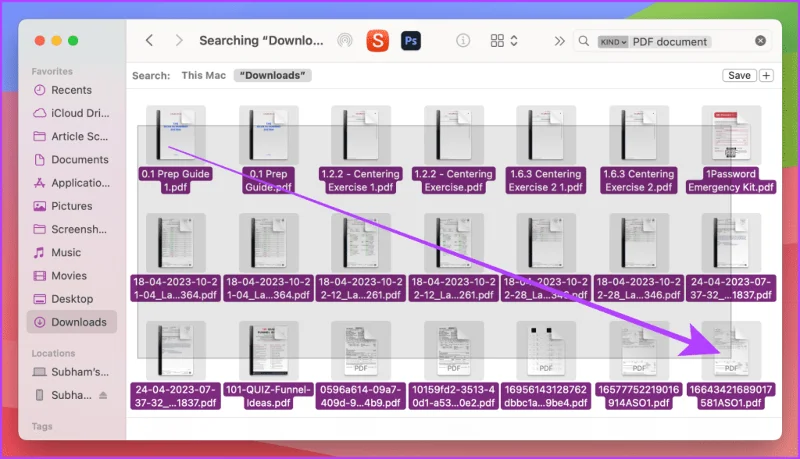Select 16577752219016914ASO1.pdf icon
The image size is (800, 459).
coord(639,350)
